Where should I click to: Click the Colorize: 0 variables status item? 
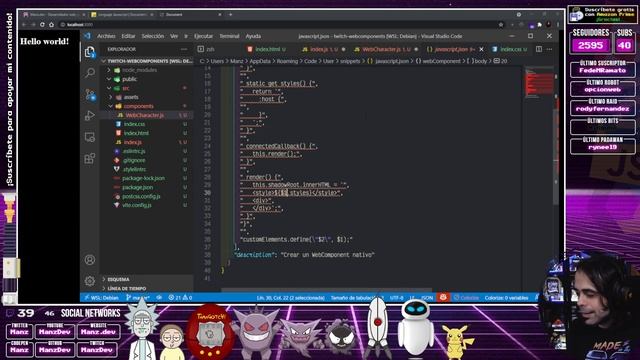[506, 298]
